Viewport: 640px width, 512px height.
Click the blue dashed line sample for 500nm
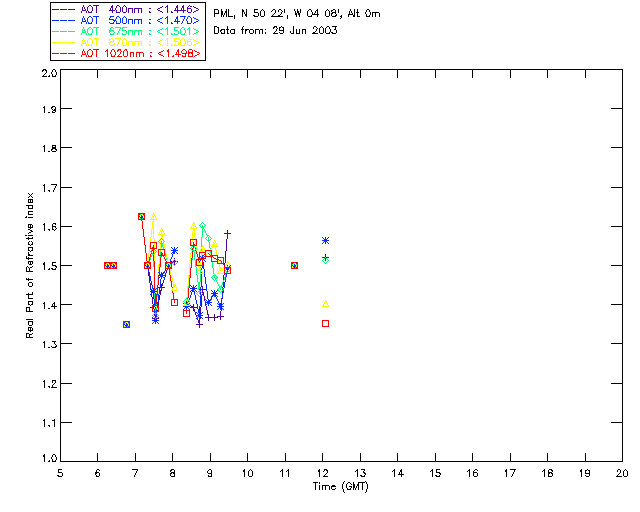pyautogui.click(x=64, y=20)
